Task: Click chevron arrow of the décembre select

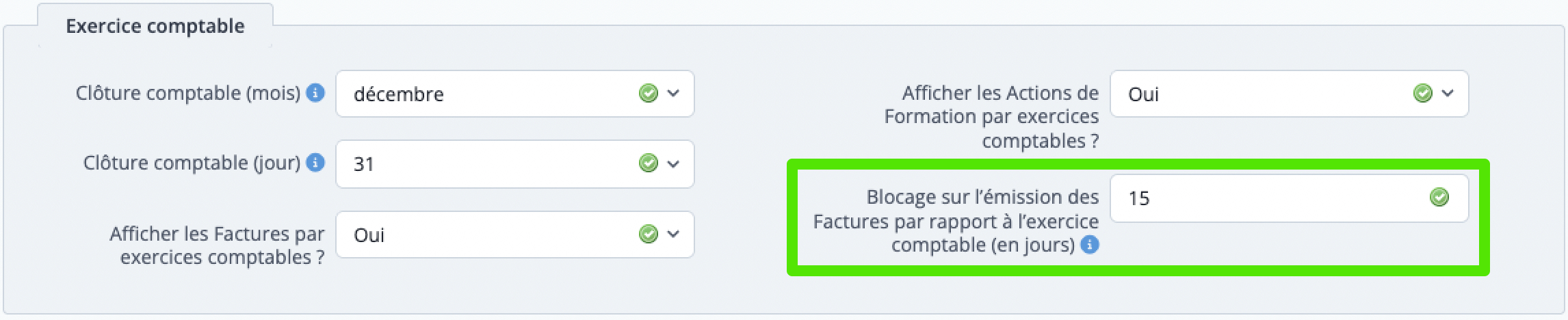Action: [673, 93]
